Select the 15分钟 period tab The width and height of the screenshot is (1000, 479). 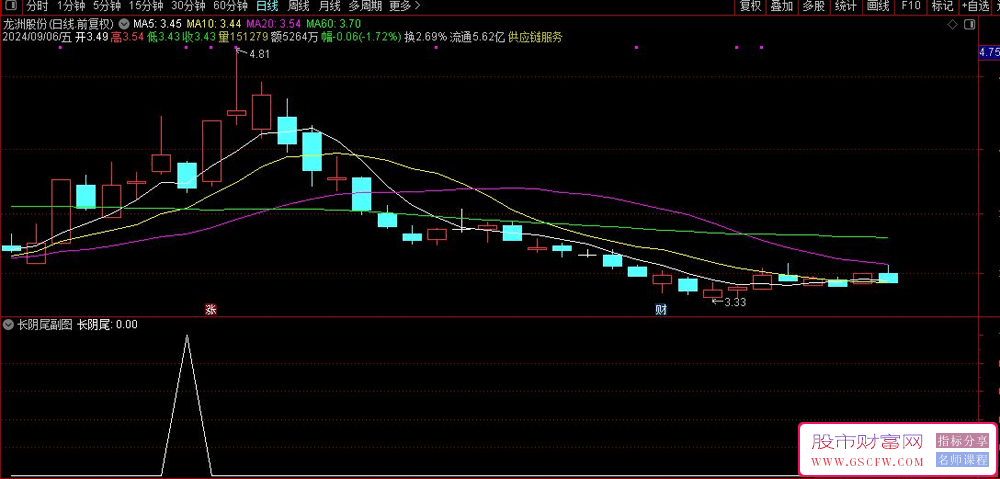tap(145, 6)
